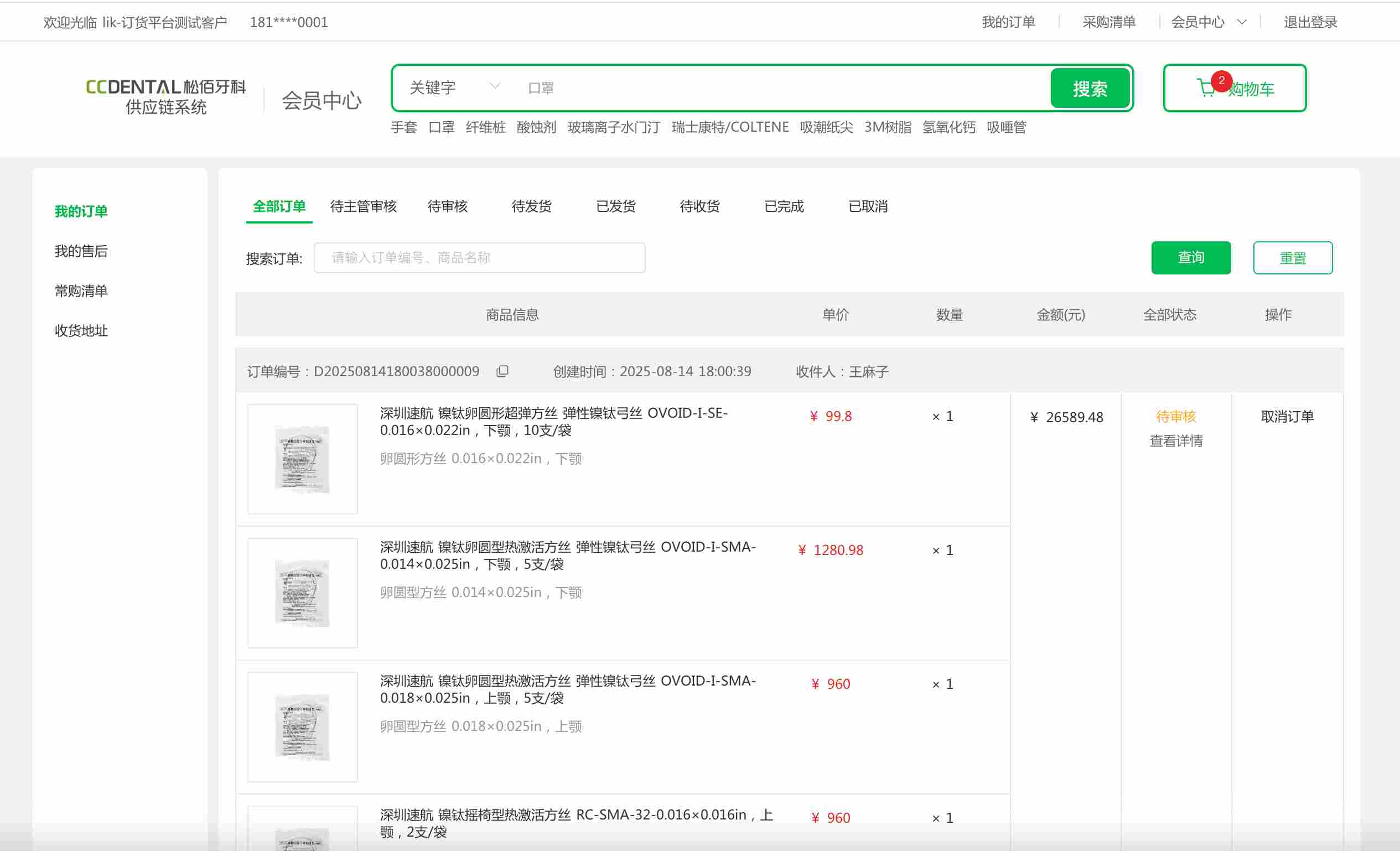Image resolution: width=1400 pixels, height=851 pixels.
Task: Open first product thumbnail OVOID-I-SE
Action: (x=302, y=459)
